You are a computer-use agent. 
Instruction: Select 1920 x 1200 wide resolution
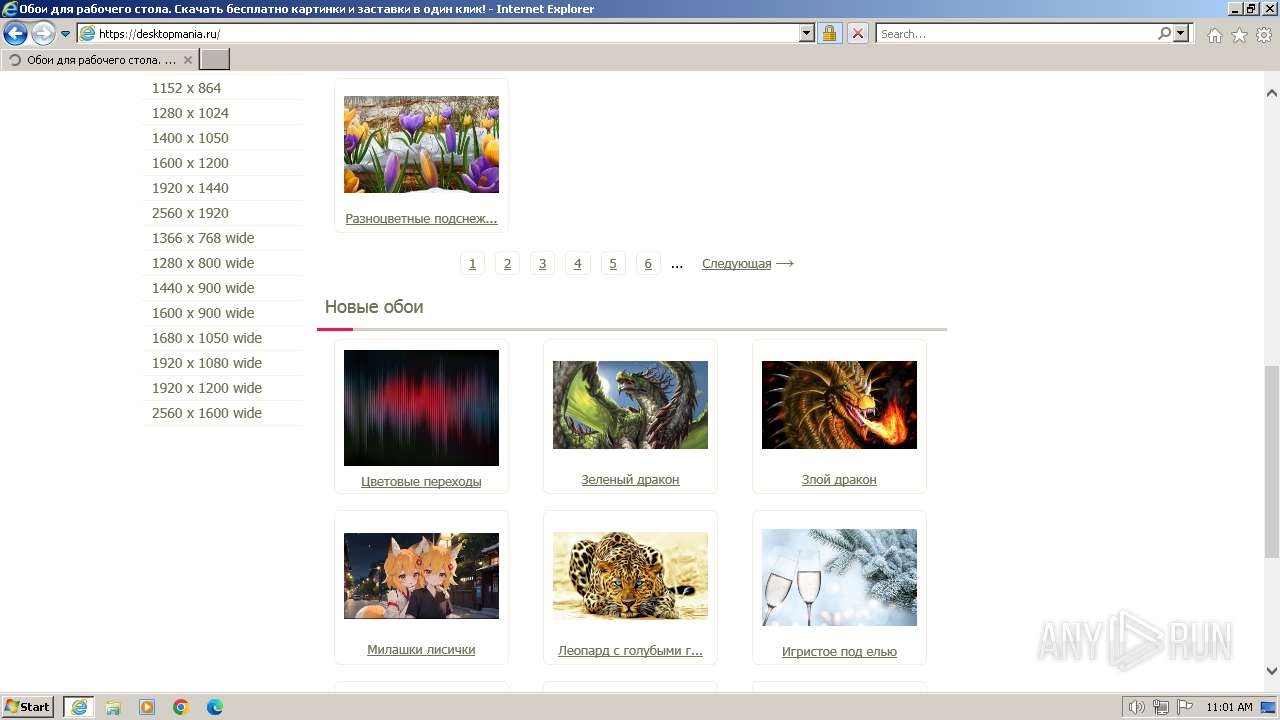[207, 388]
